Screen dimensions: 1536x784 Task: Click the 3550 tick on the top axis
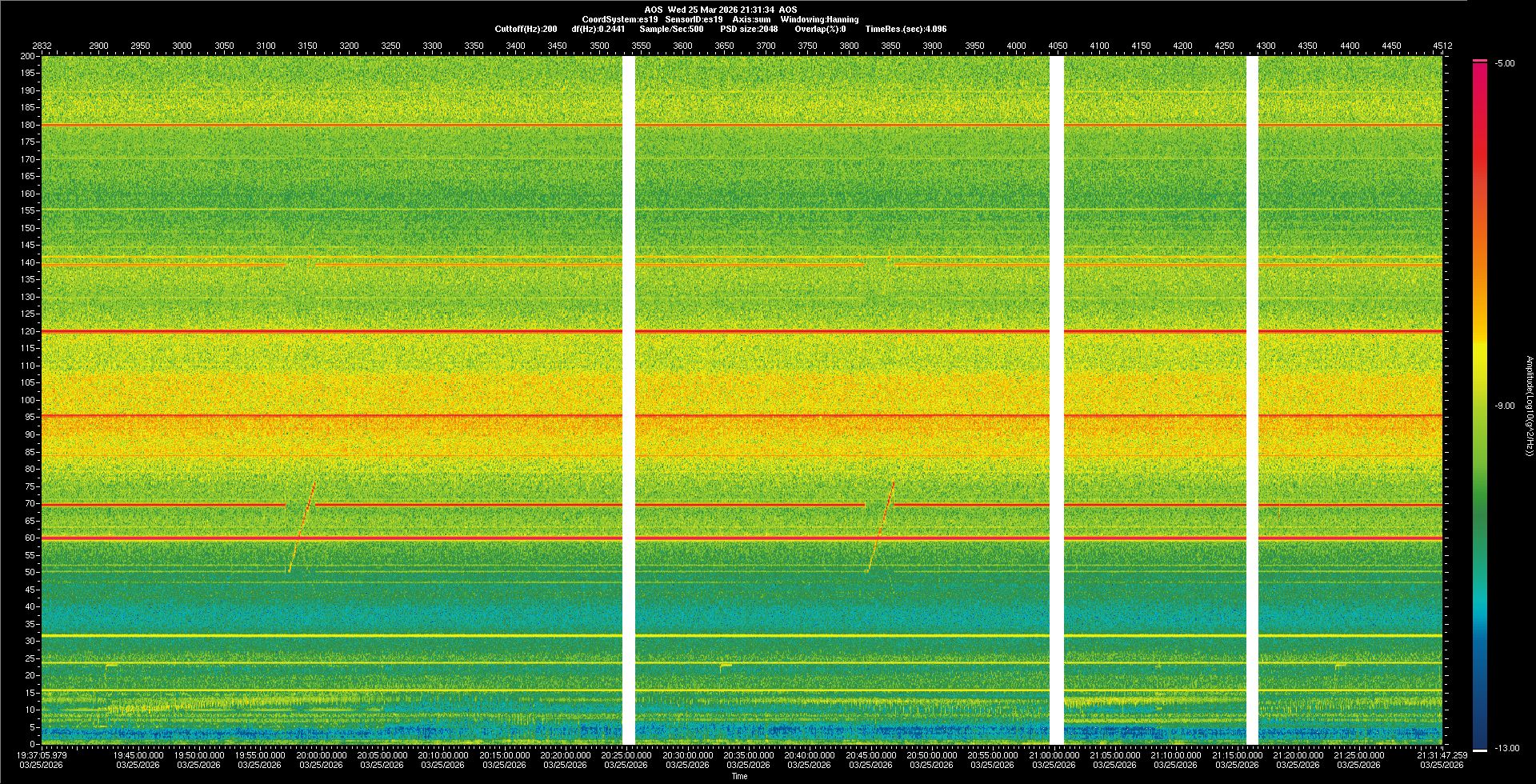(641, 46)
